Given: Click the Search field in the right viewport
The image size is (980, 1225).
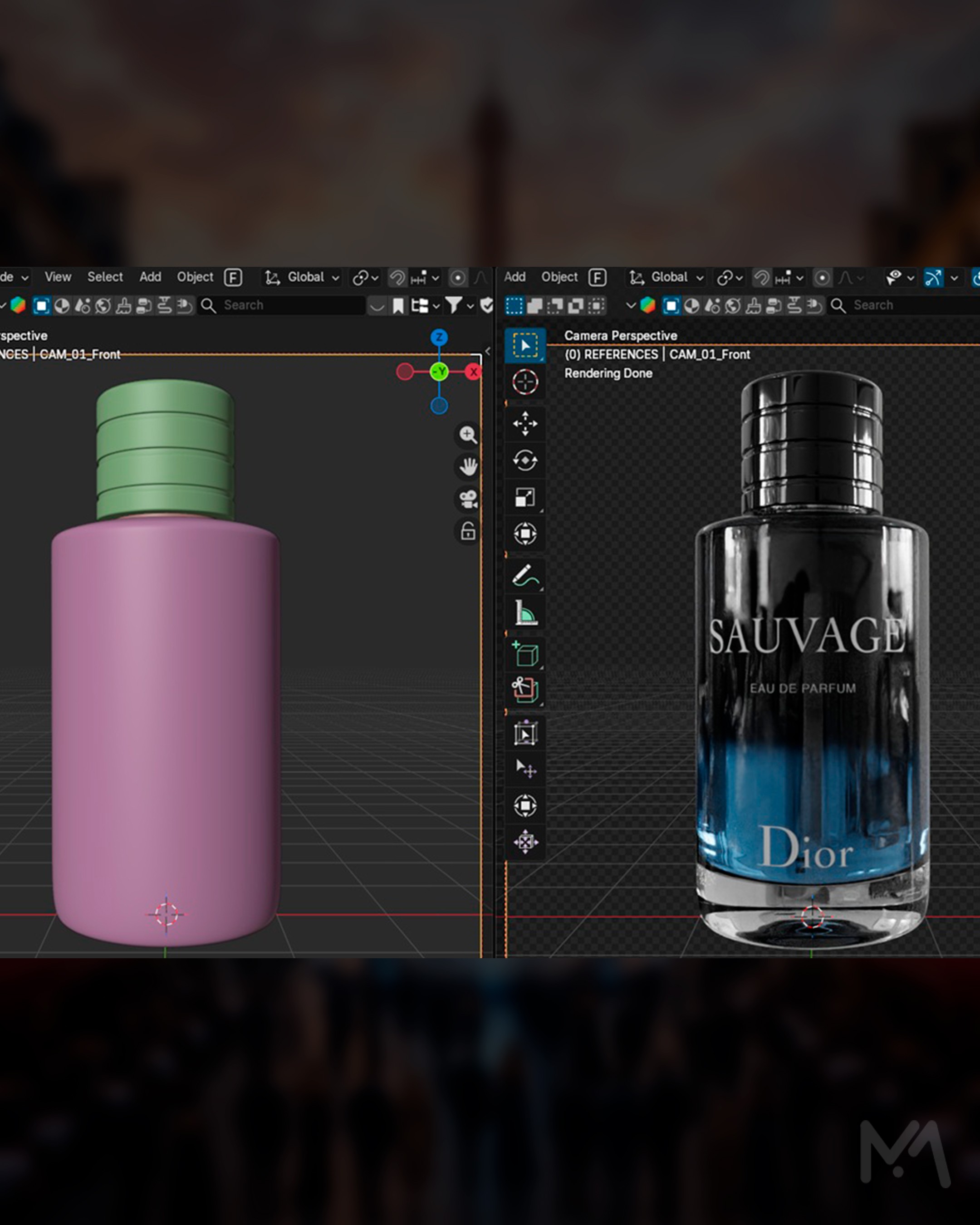Looking at the screenshot, I should [904, 306].
